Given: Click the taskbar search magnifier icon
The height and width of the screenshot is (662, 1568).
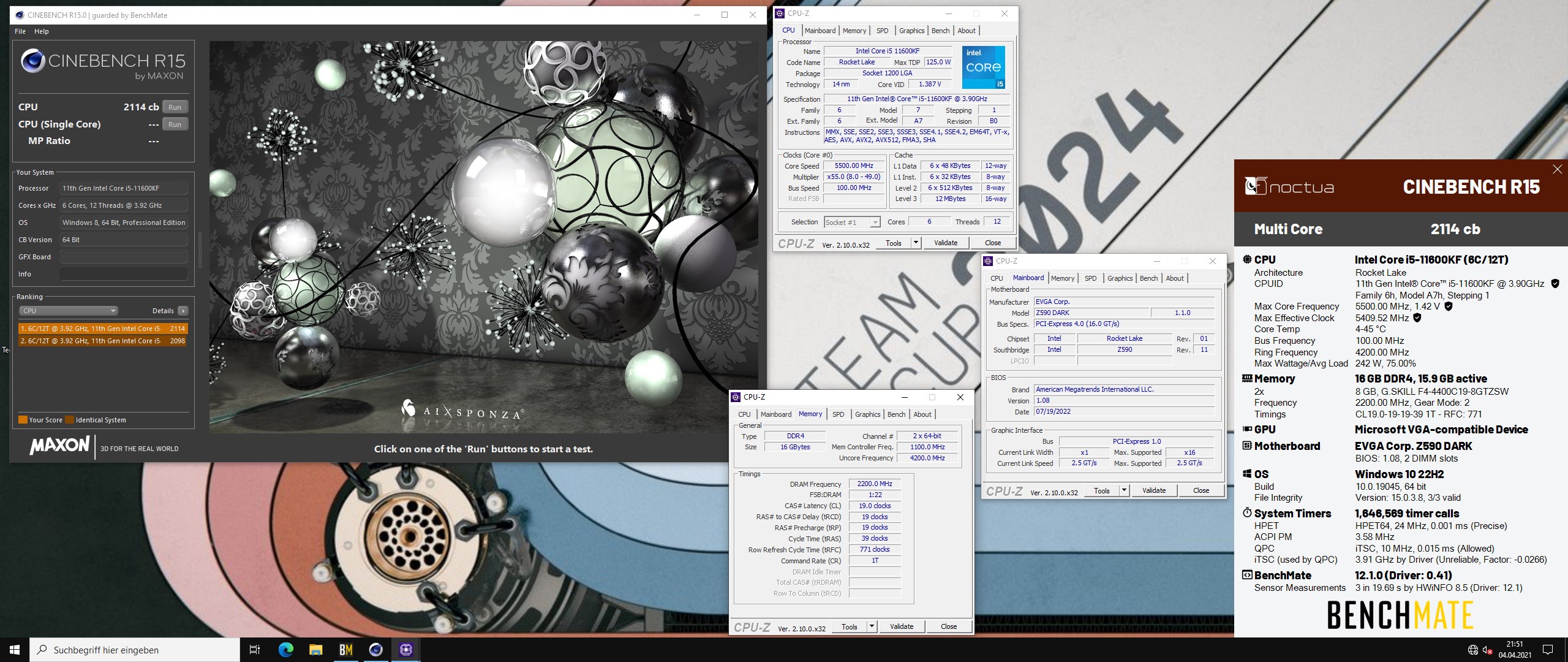Looking at the screenshot, I should [x=42, y=650].
